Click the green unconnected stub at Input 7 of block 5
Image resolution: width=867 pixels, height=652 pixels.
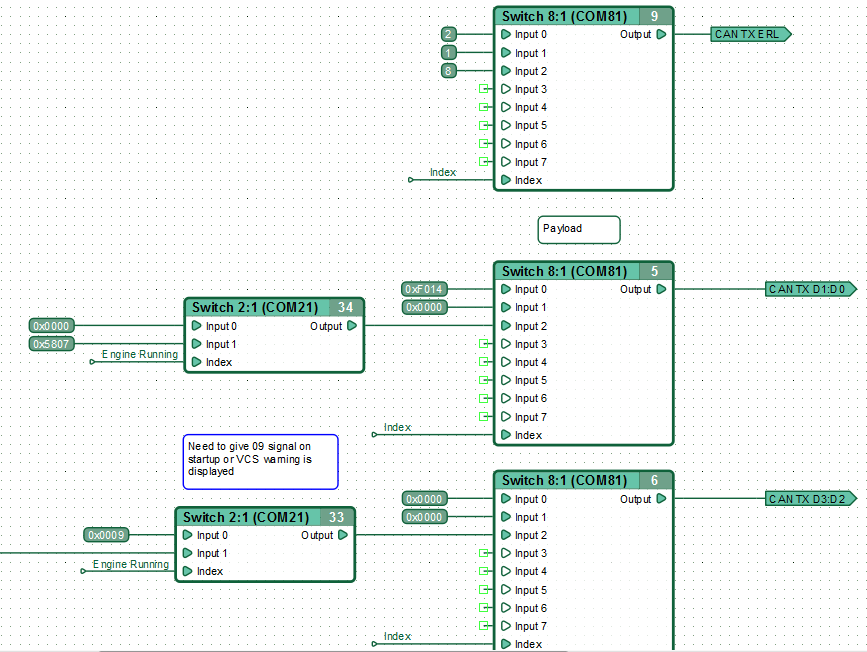pos(484,416)
